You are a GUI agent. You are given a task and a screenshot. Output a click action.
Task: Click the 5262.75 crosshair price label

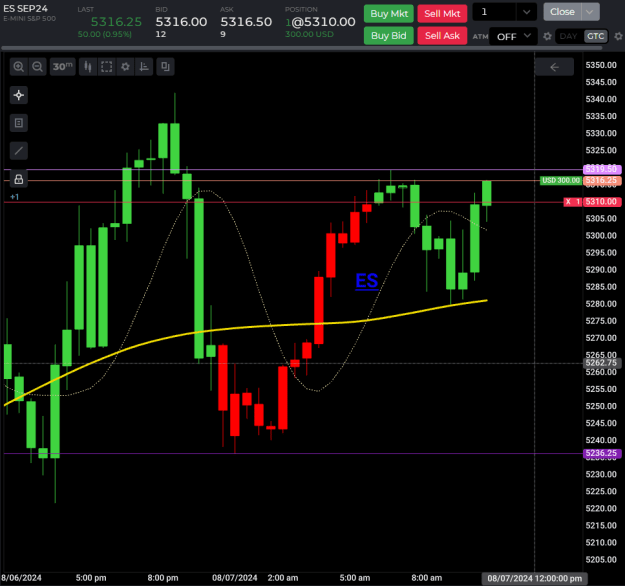tap(602, 363)
